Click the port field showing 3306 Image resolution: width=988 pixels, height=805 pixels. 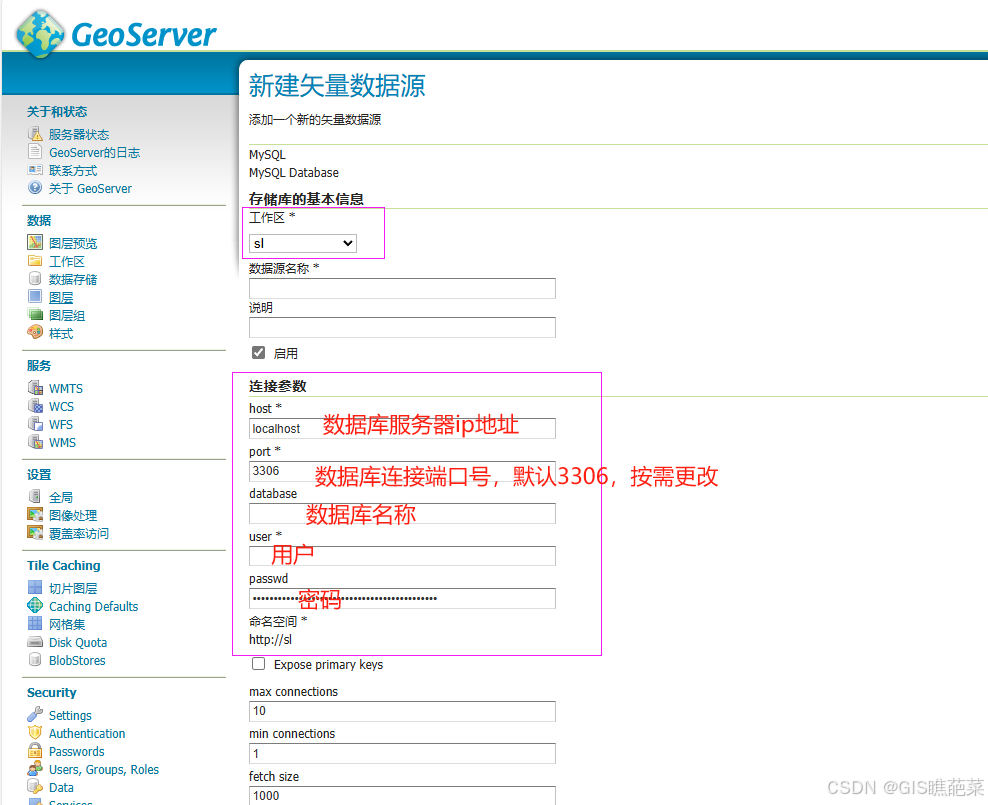(402, 471)
